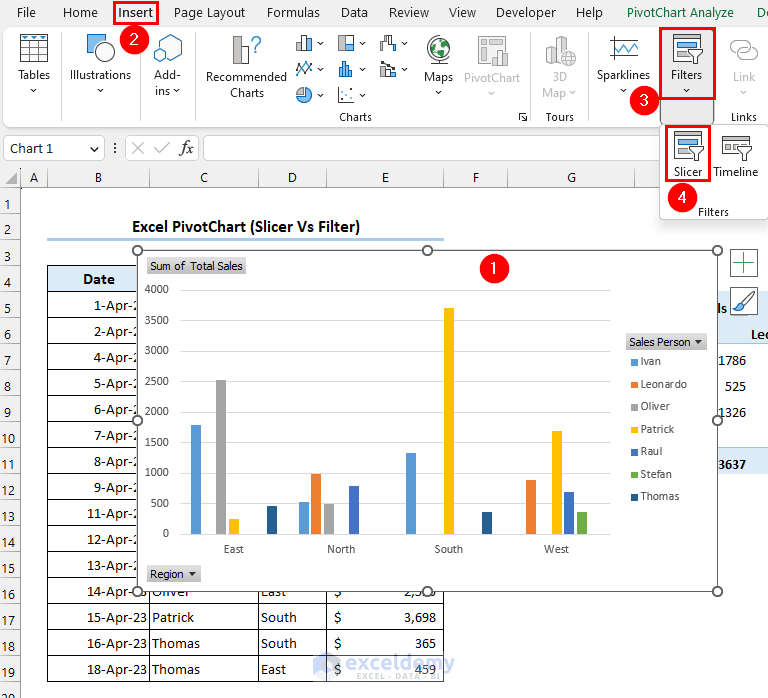Open the Tables dropdown in ribbon
768x698 pixels.
coord(33,64)
